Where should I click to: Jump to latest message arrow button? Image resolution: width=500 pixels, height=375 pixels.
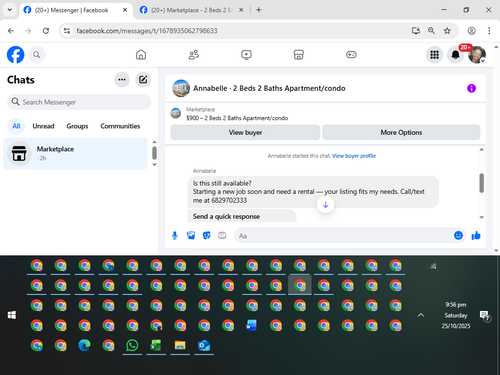326,205
